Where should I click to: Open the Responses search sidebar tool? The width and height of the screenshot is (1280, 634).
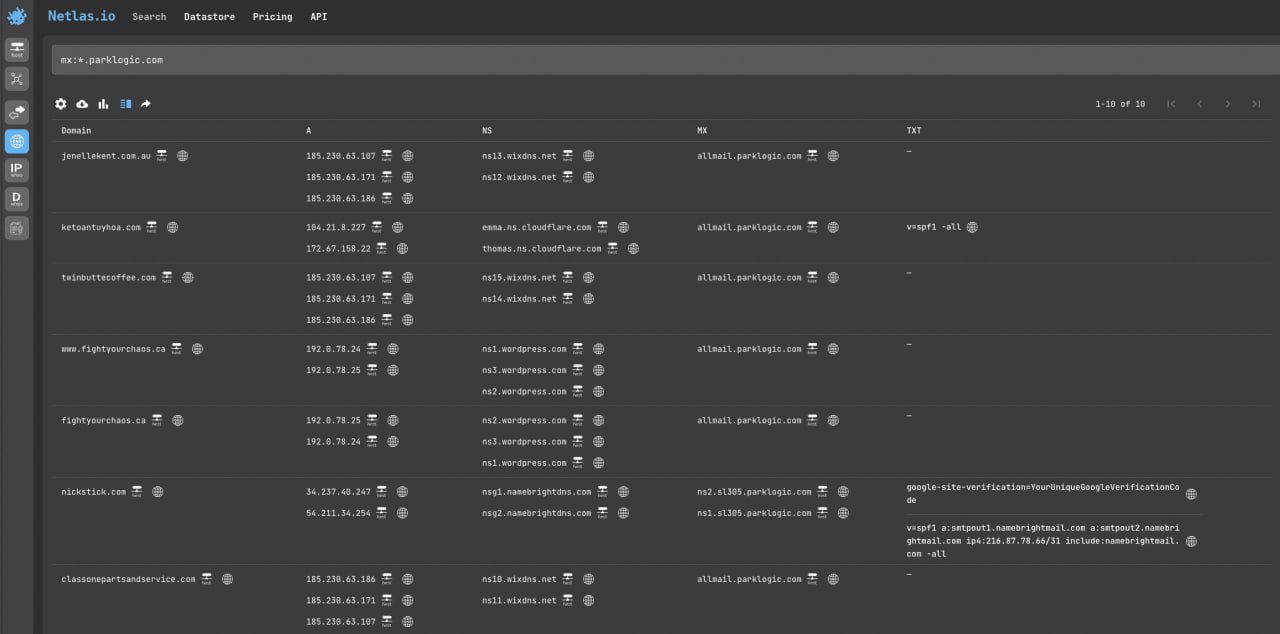[17, 111]
